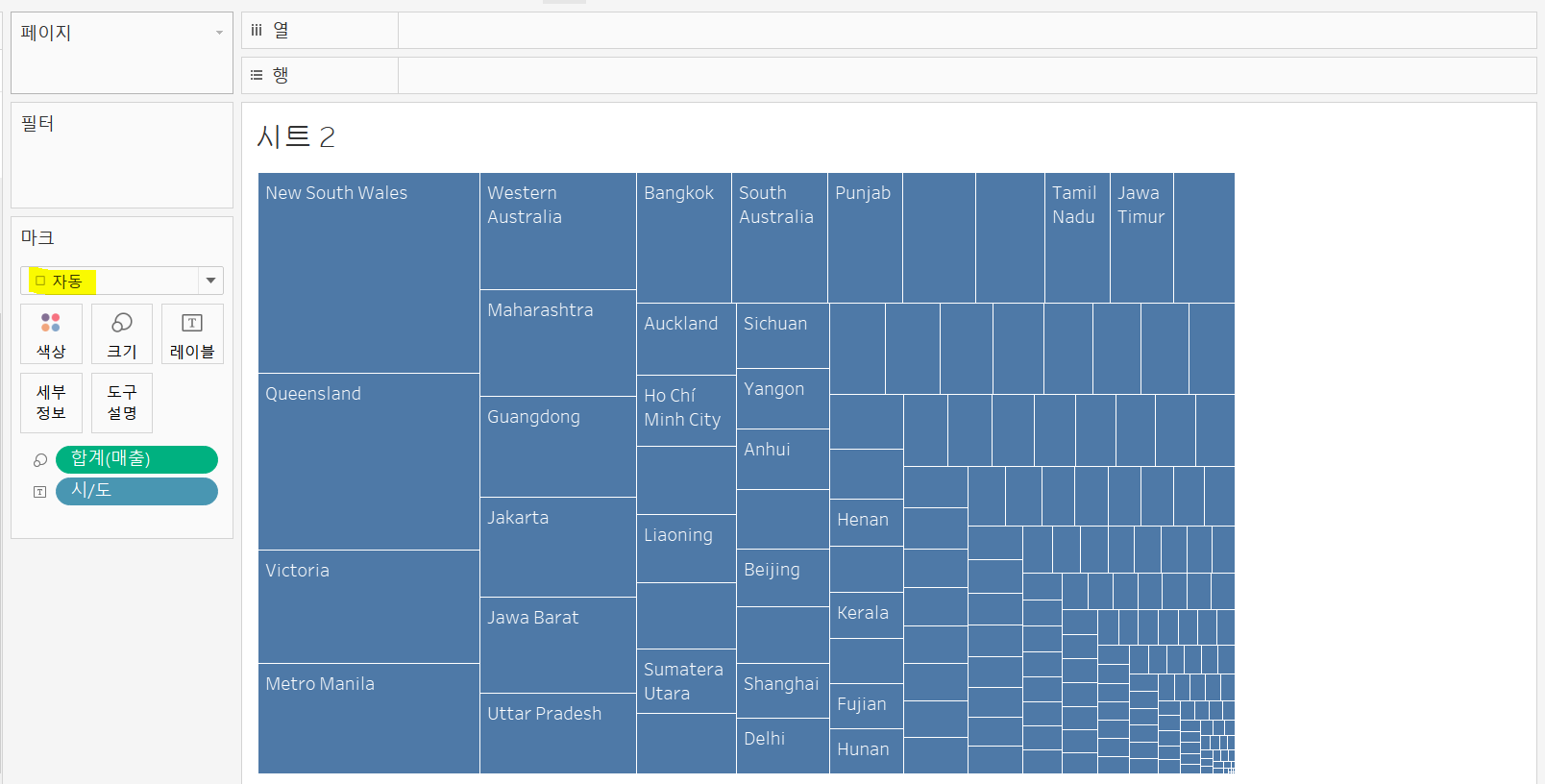
Task: Select the Victoria treemap tile
Action: point(369,607)
